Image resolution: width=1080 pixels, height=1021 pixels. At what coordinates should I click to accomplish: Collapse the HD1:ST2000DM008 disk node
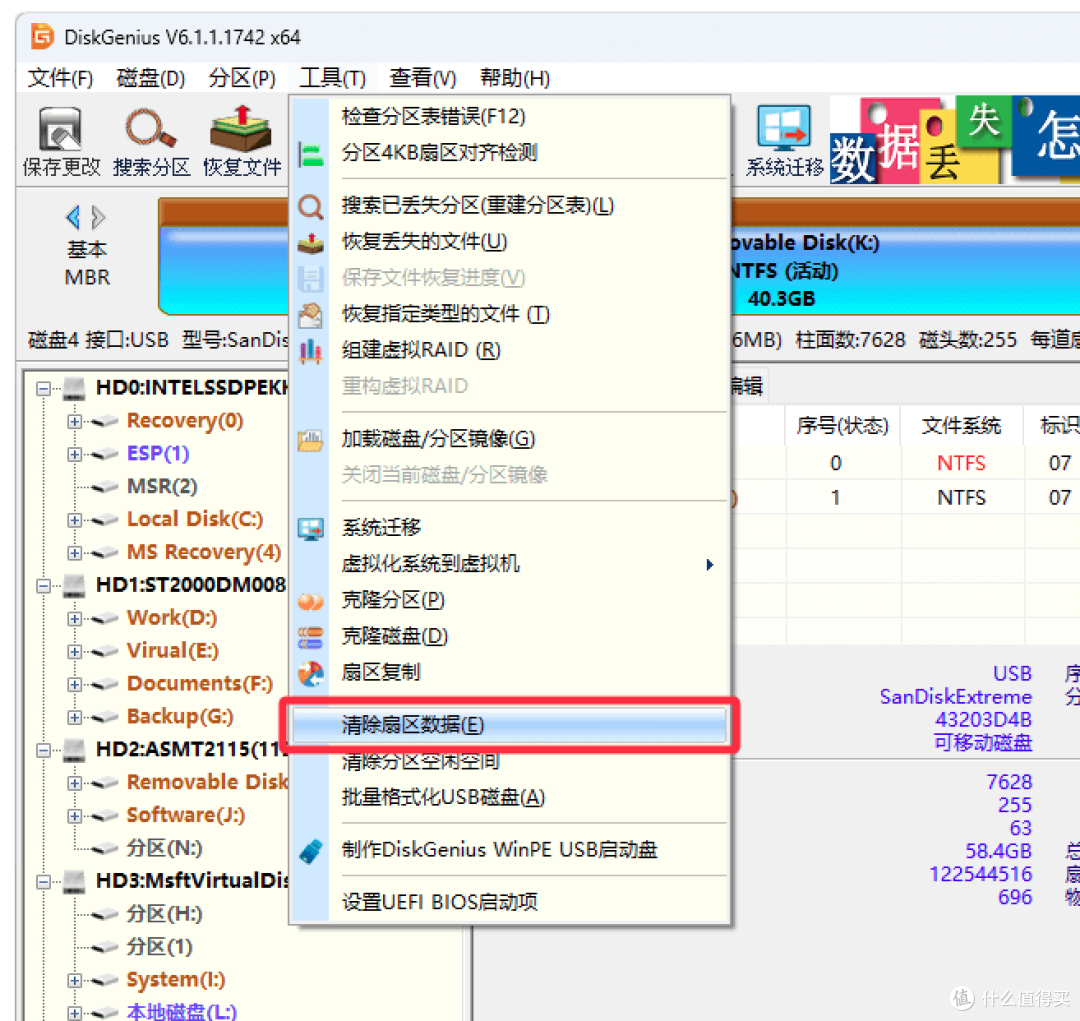point(43,586)
